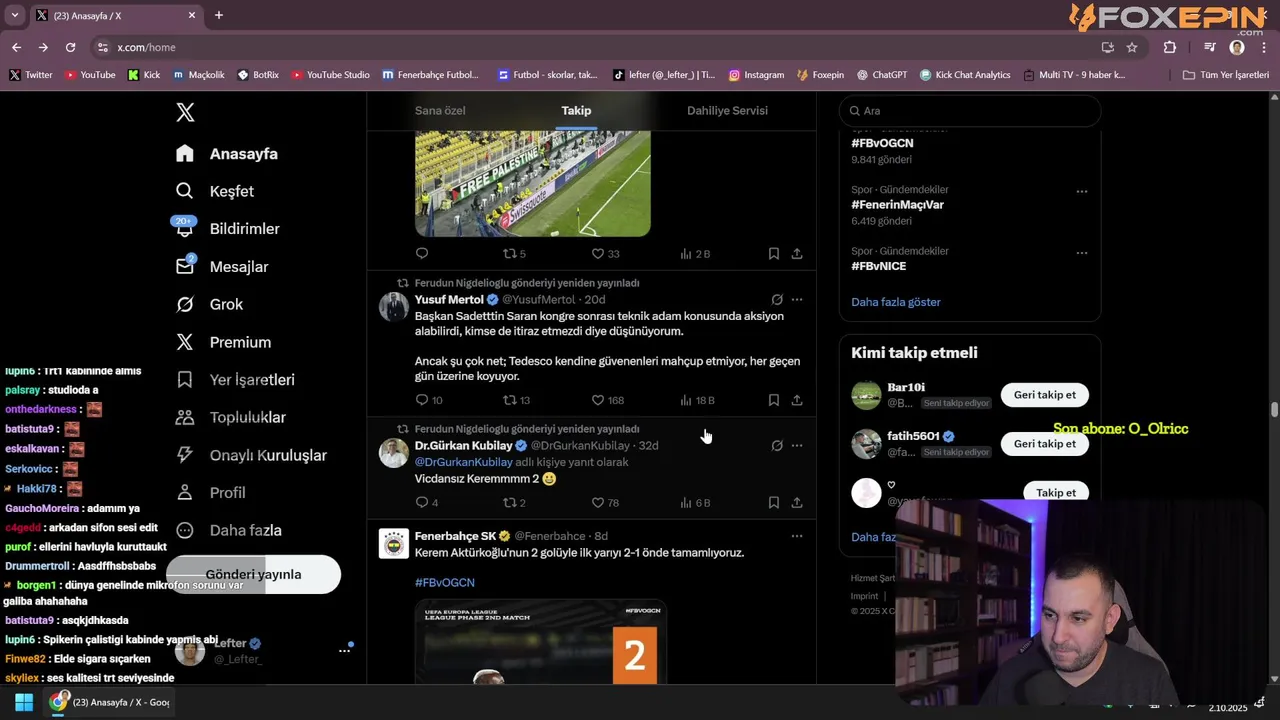Open Fenerbahçe SK profile avatar
Image resolution: width=1280 pixels, height=720 pixels.
point(394,543)
